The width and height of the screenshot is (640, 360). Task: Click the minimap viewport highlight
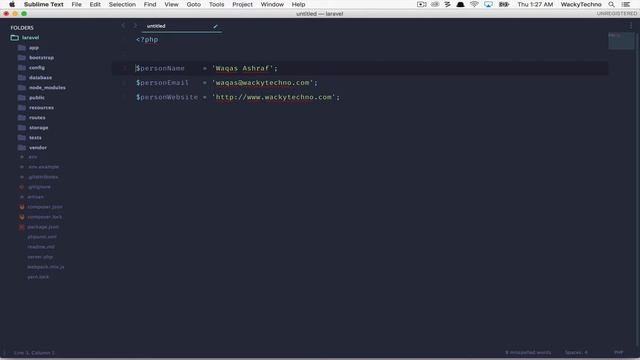tap(621, 41)
